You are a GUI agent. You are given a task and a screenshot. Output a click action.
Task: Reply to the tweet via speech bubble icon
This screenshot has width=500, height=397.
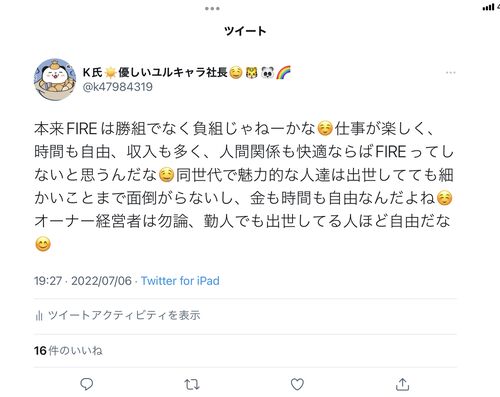[x=87, y=384]
